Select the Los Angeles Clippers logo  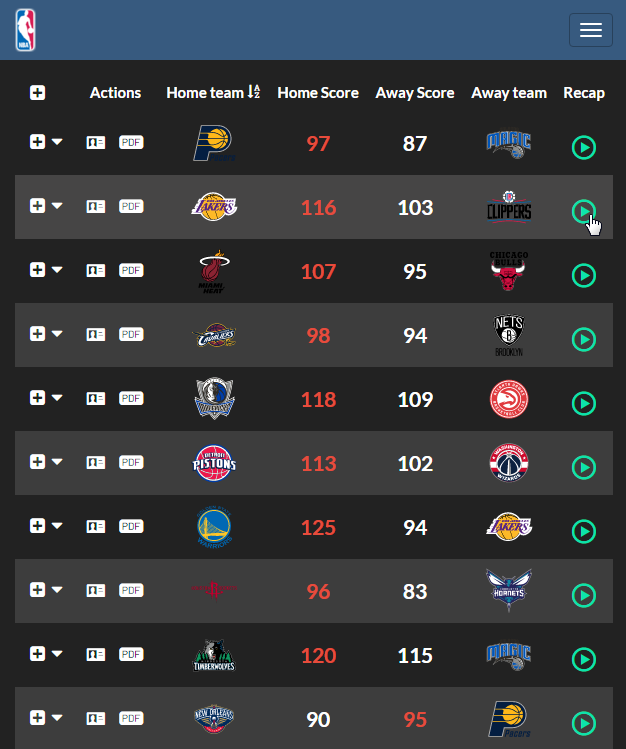[x=509, y=207]
